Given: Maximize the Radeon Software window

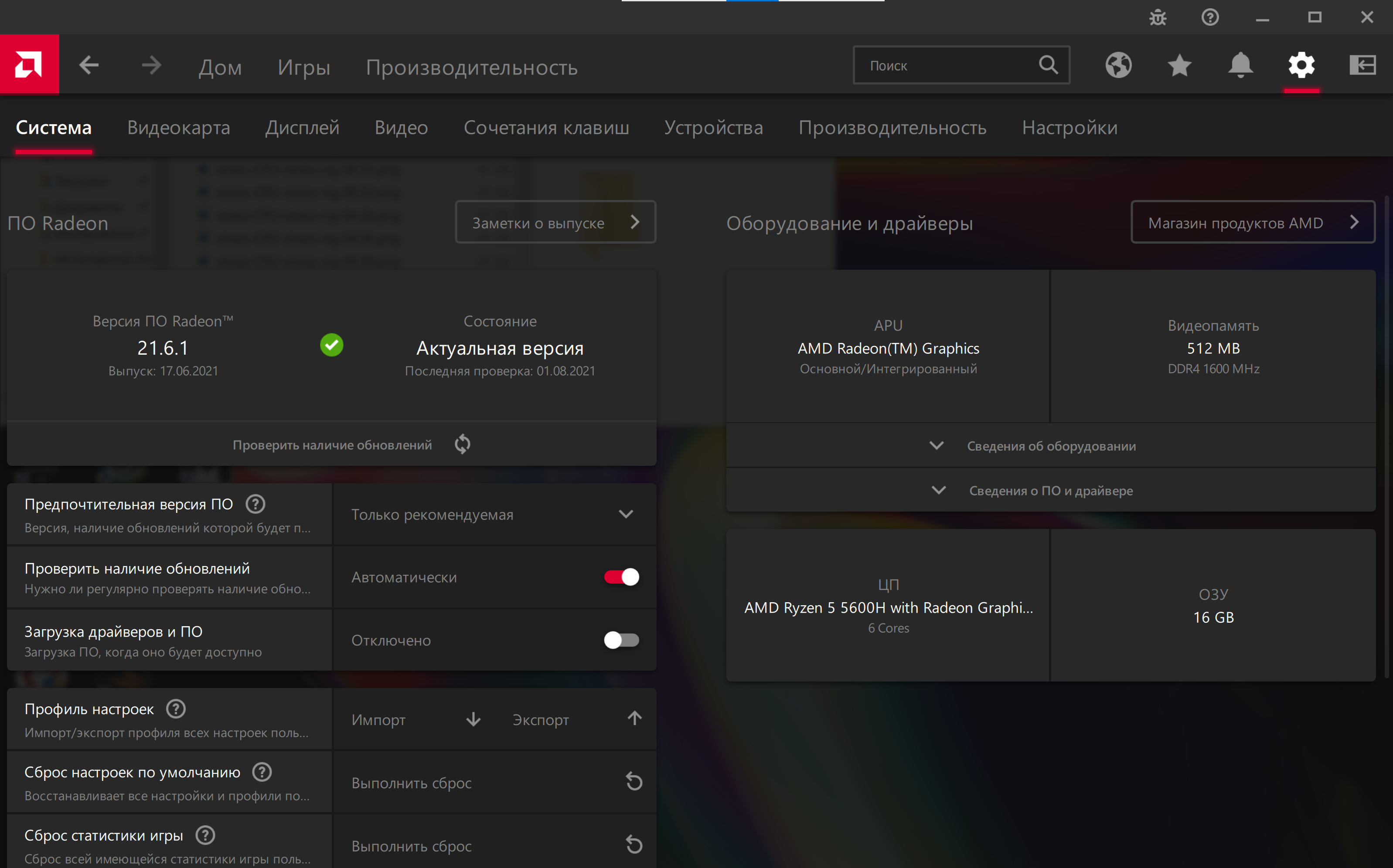Looking at the screenshot, I should (x=1314, y=18).
